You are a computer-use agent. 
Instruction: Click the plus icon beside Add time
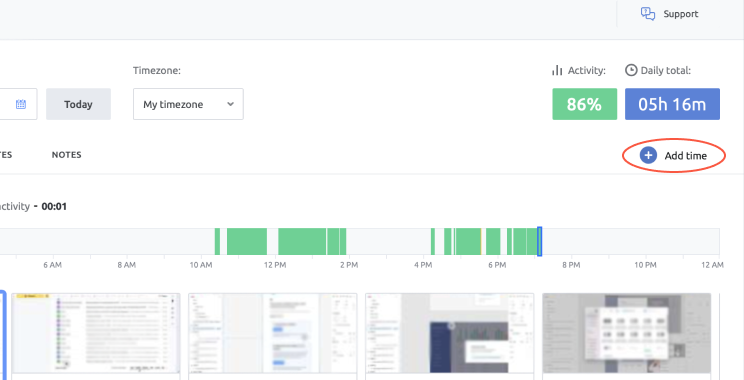pos(648,155)
